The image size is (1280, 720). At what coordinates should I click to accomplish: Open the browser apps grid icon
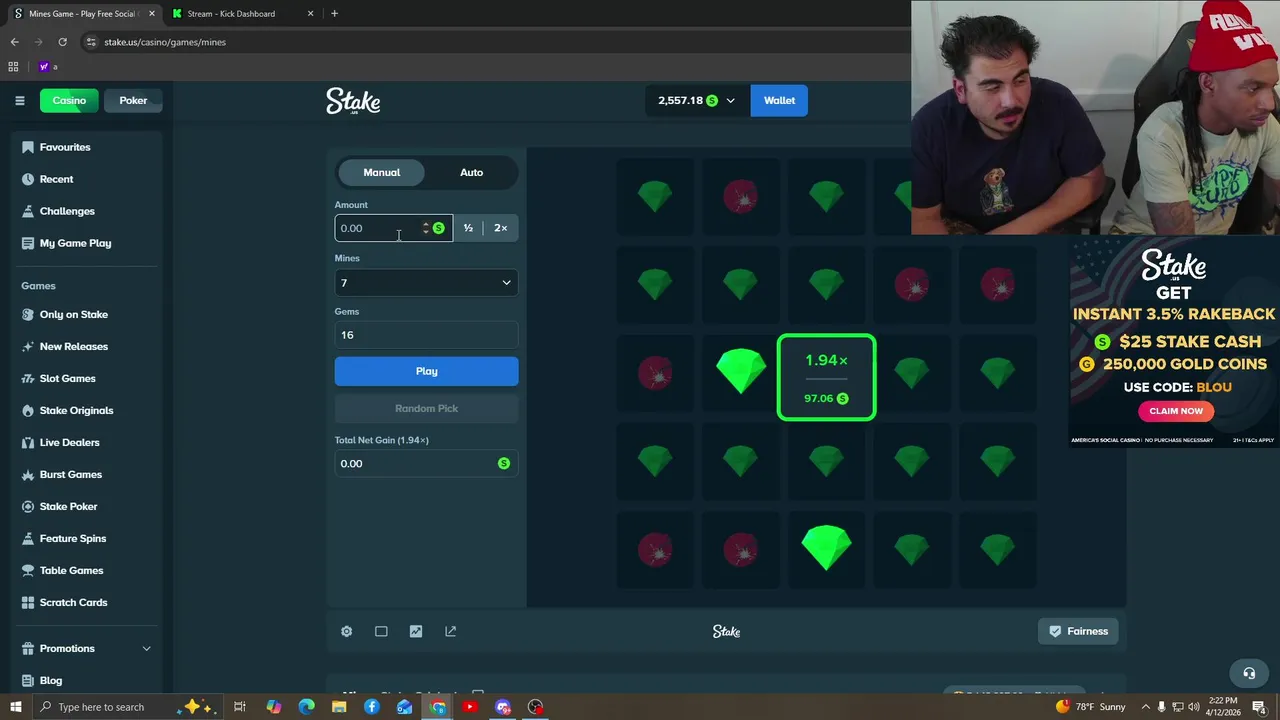tap(13, 67)
